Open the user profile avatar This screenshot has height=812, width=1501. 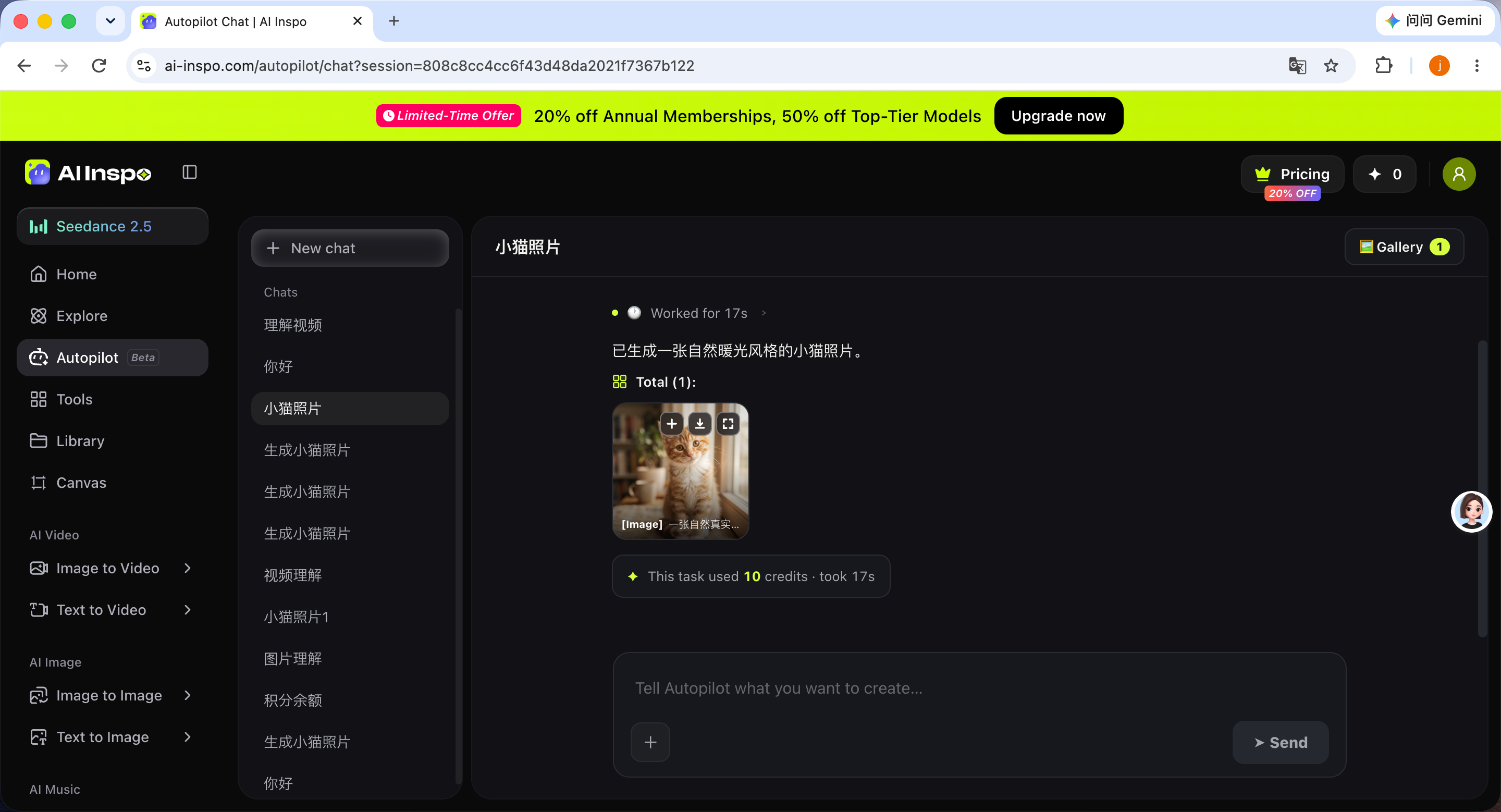1459,174
